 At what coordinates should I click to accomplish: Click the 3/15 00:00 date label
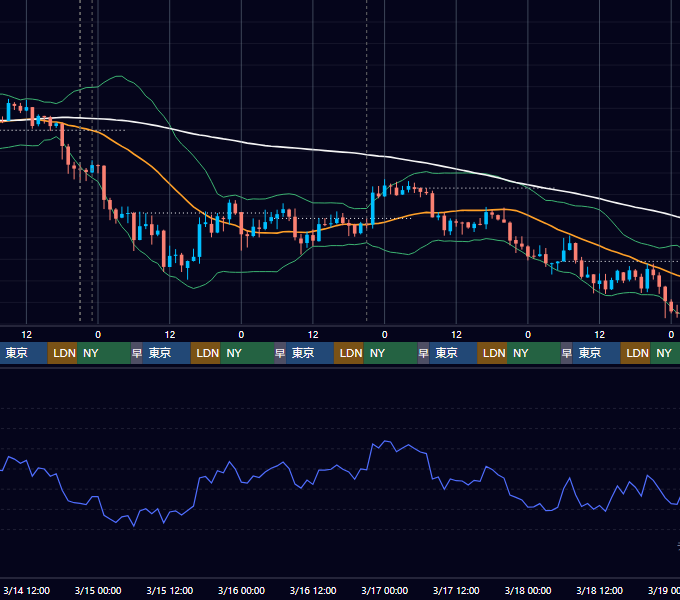pos(98,590)
